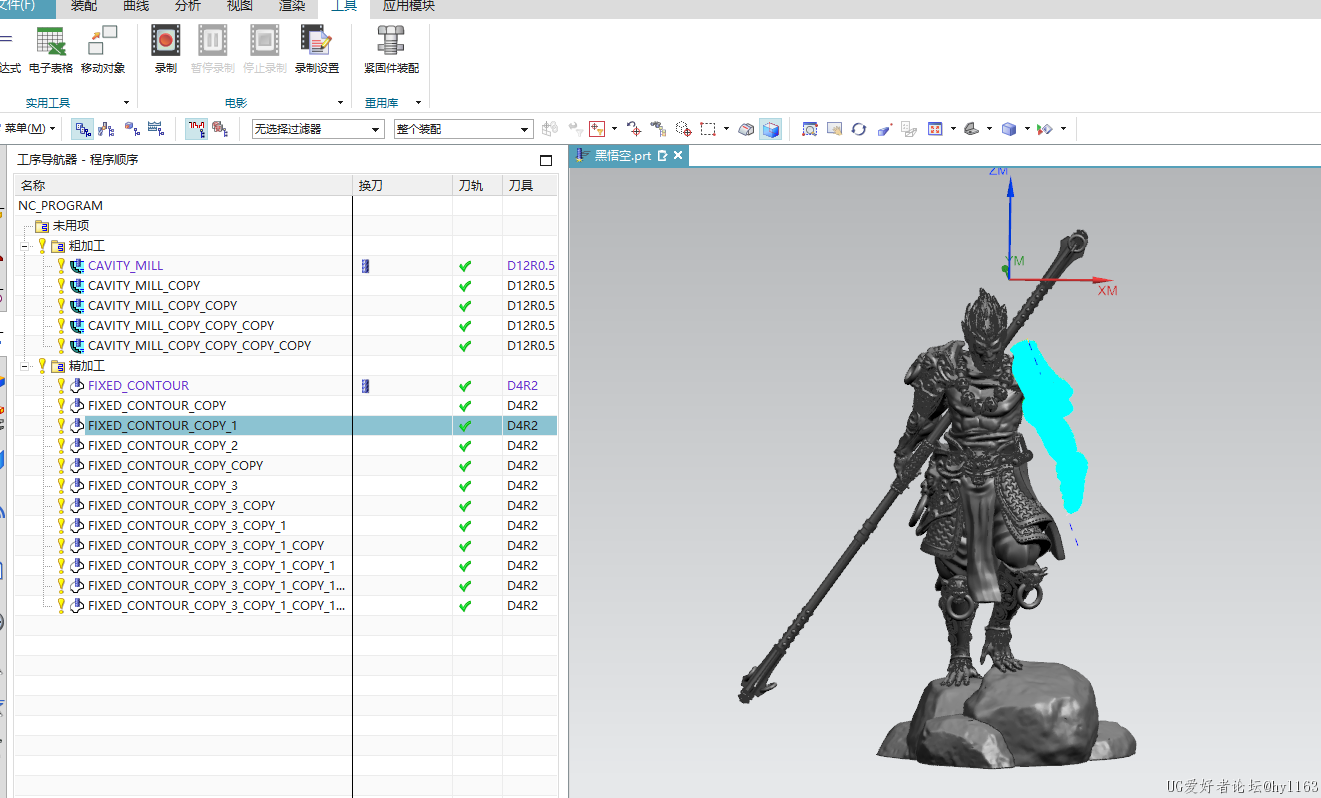Click the selection filter funnel icon
This screenshot has height=798, width=1321.
point(597,129)
